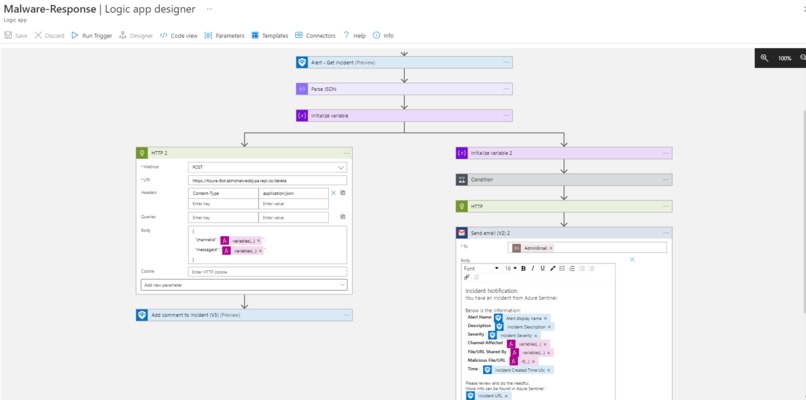Image resolution: width=806 pixels, height=400 pixels.
Task: Expand the HTTP action in right branch
Action: pyautogui.click(x=564, y=206)
